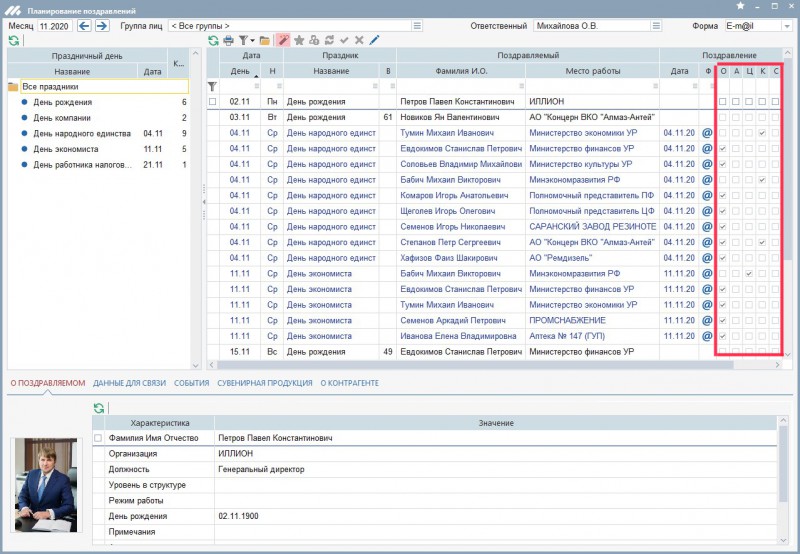Open the Форма E-m@il dropdown
Screen dimensions: 800x554
[x=786, y=26]
